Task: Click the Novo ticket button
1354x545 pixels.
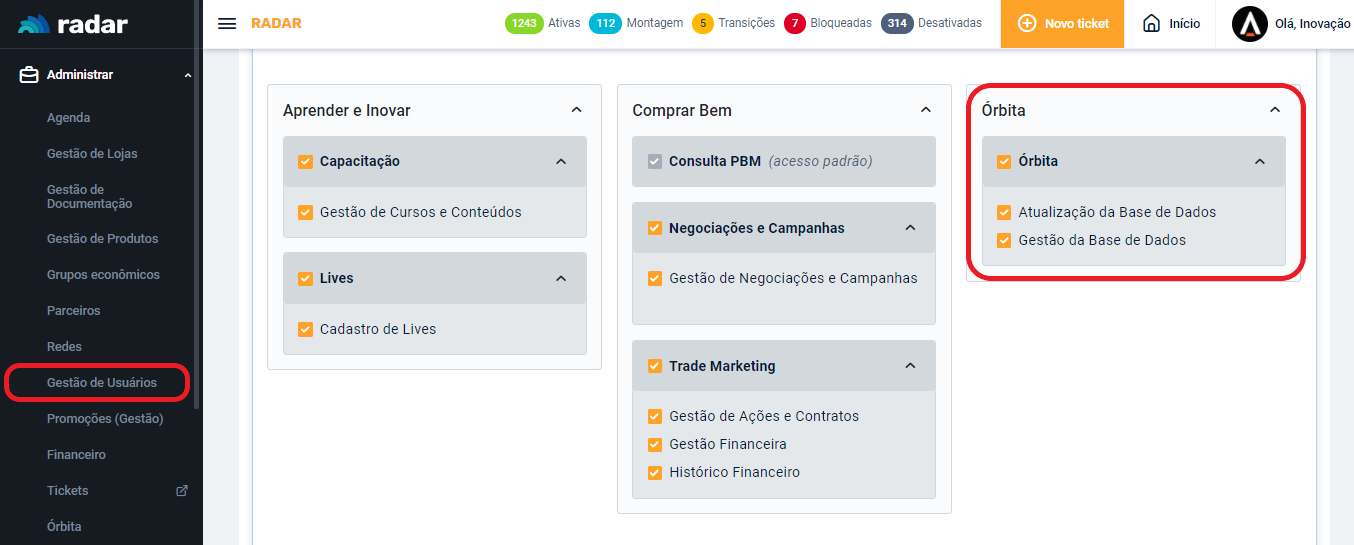Action: (x=1062, y=24)
